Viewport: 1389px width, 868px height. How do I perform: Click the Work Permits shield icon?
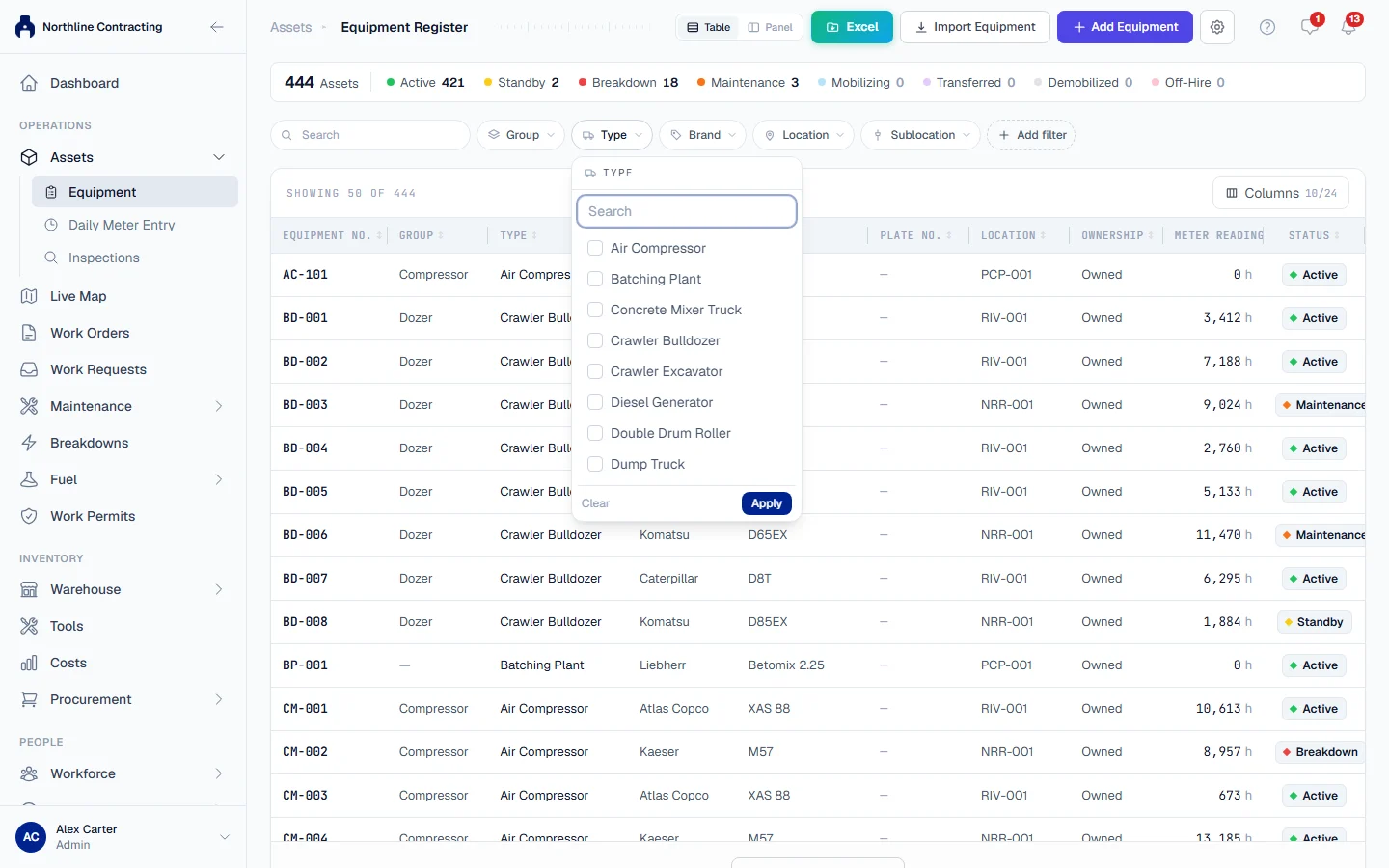(29, 516)
